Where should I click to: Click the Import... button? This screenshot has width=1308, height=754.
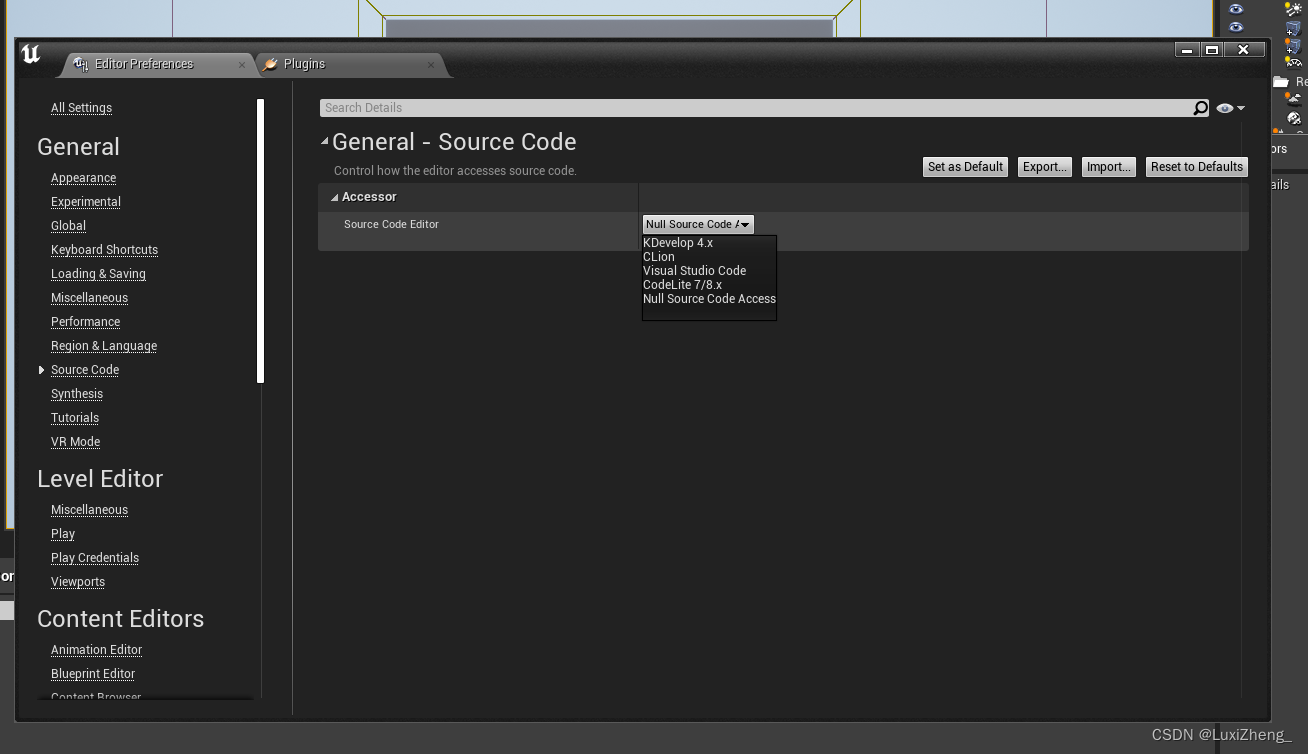coord(1108,167)
